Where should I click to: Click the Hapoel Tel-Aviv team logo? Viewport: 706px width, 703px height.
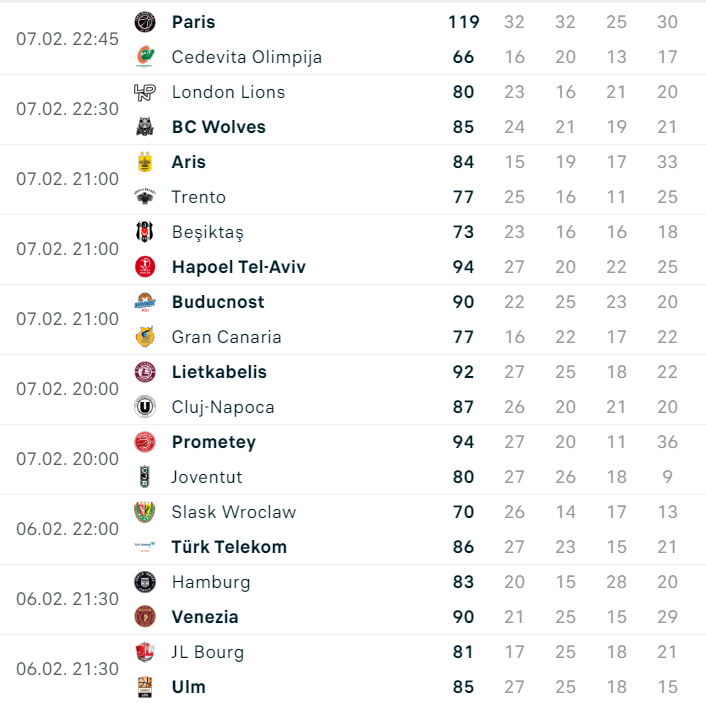coord(145,267)
